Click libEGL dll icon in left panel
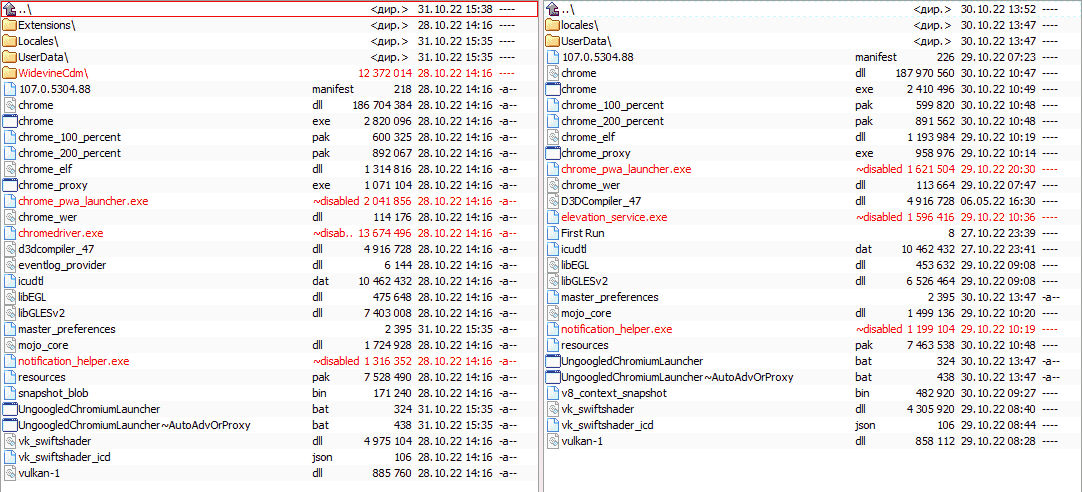Image resolution: width=1082 pixels, height=492 pixels. tap(10, 297)
